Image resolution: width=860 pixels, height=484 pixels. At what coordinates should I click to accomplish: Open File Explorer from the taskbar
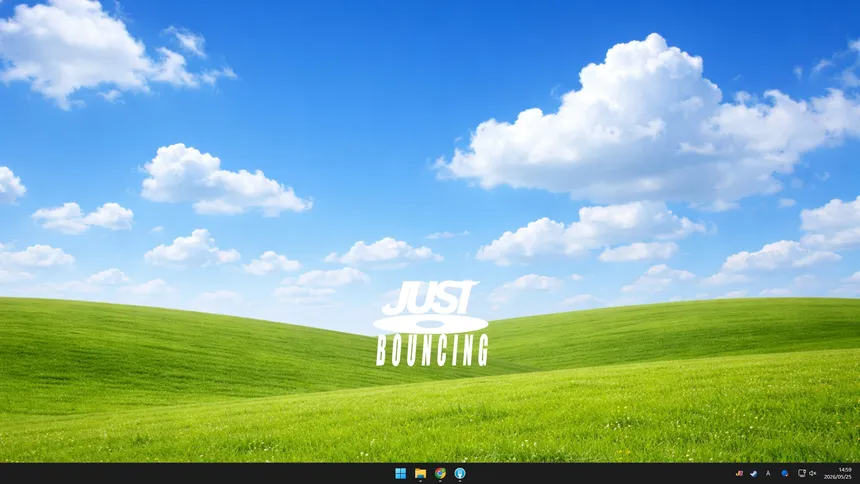point(420,474)
